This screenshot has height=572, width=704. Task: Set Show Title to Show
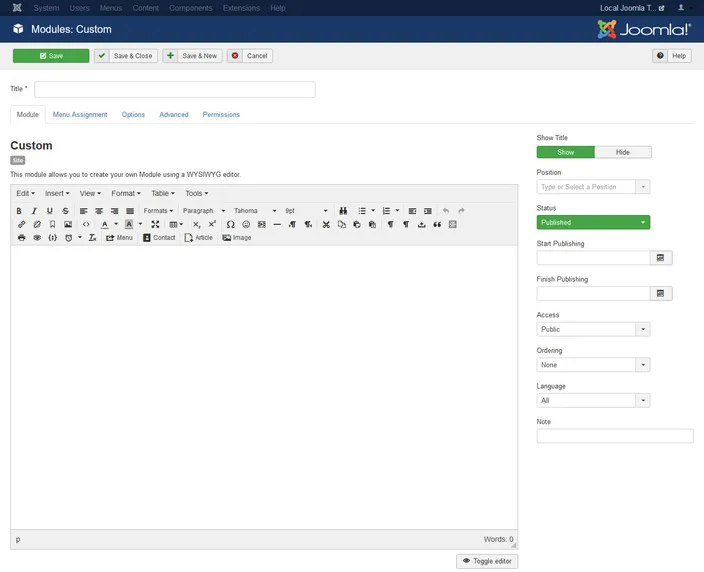click(x=565, y=152)
